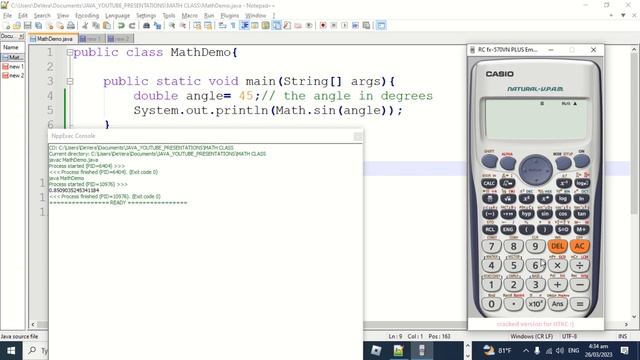Click the cos key on the calculator
The image size is (640, 360).
(x=563, y=213)
